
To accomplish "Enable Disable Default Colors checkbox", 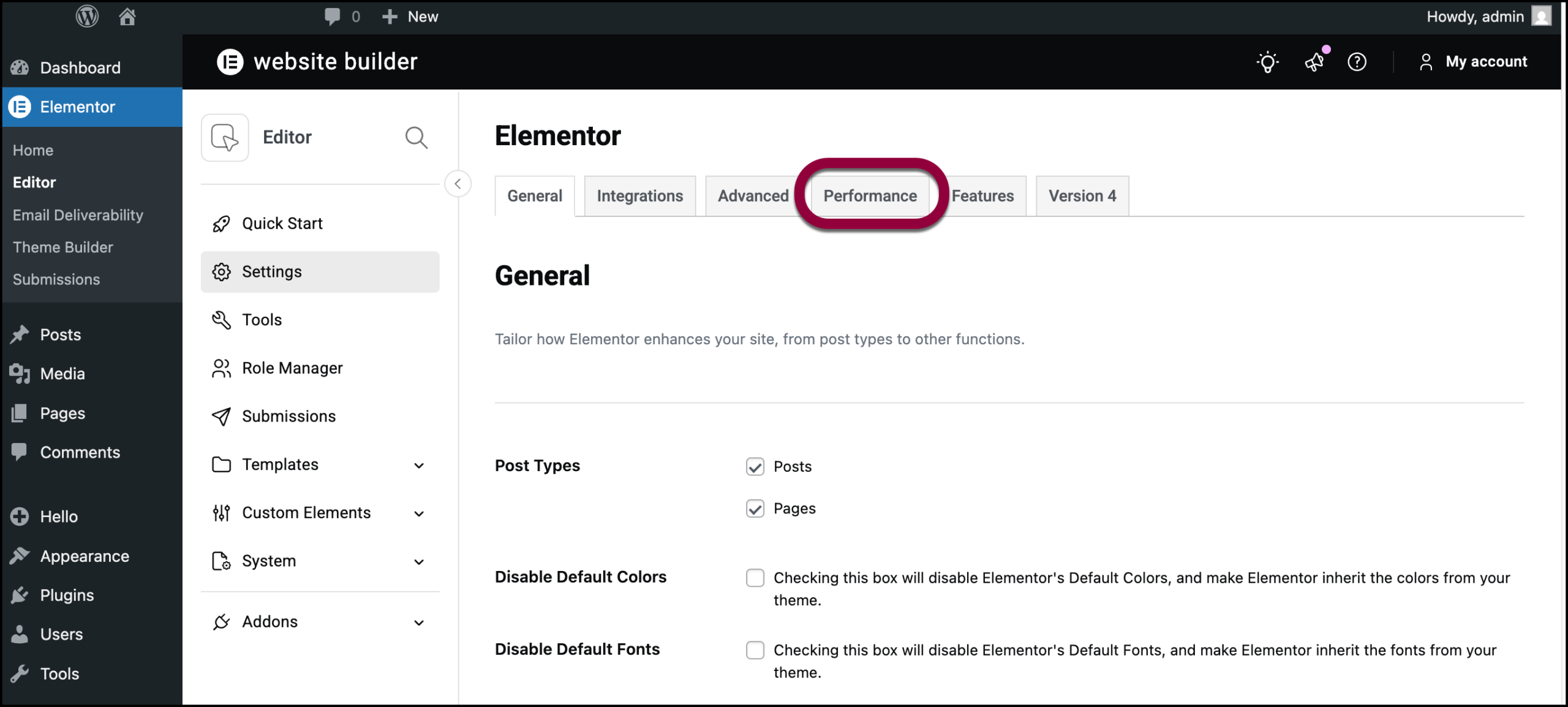I will click(x=755, y=578).
